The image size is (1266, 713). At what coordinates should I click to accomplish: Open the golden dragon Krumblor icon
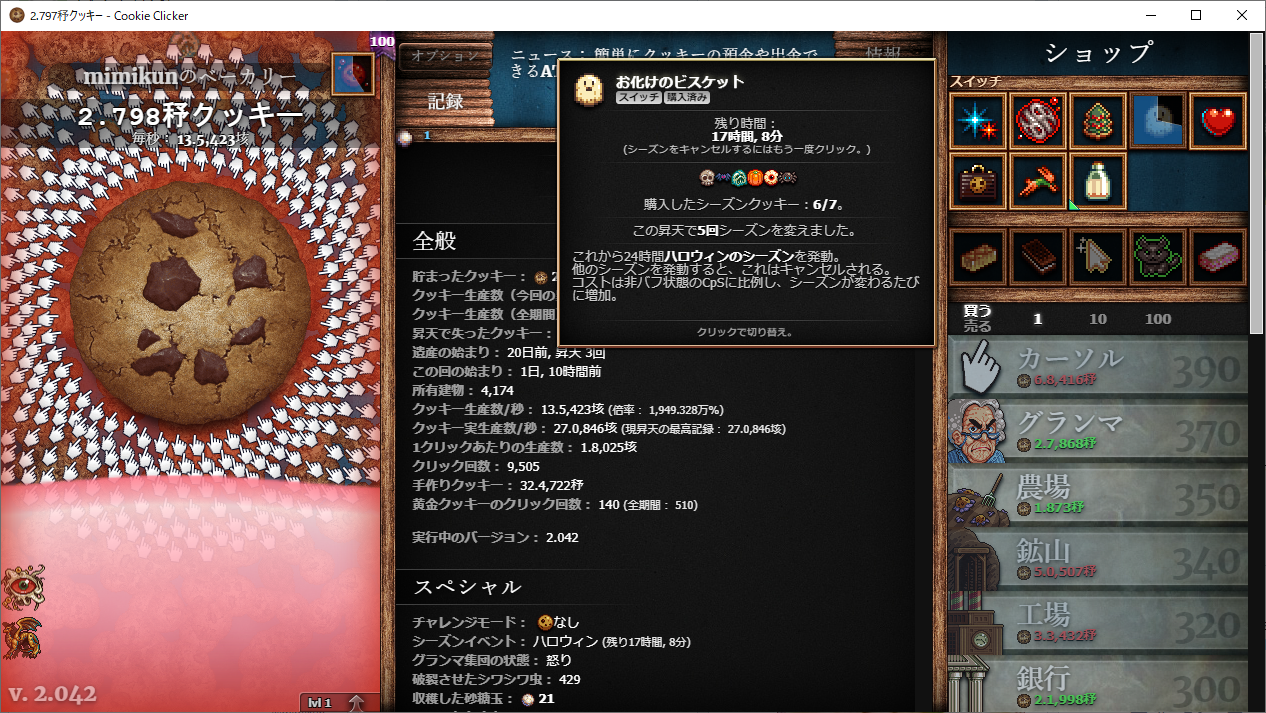coord(22,638)
